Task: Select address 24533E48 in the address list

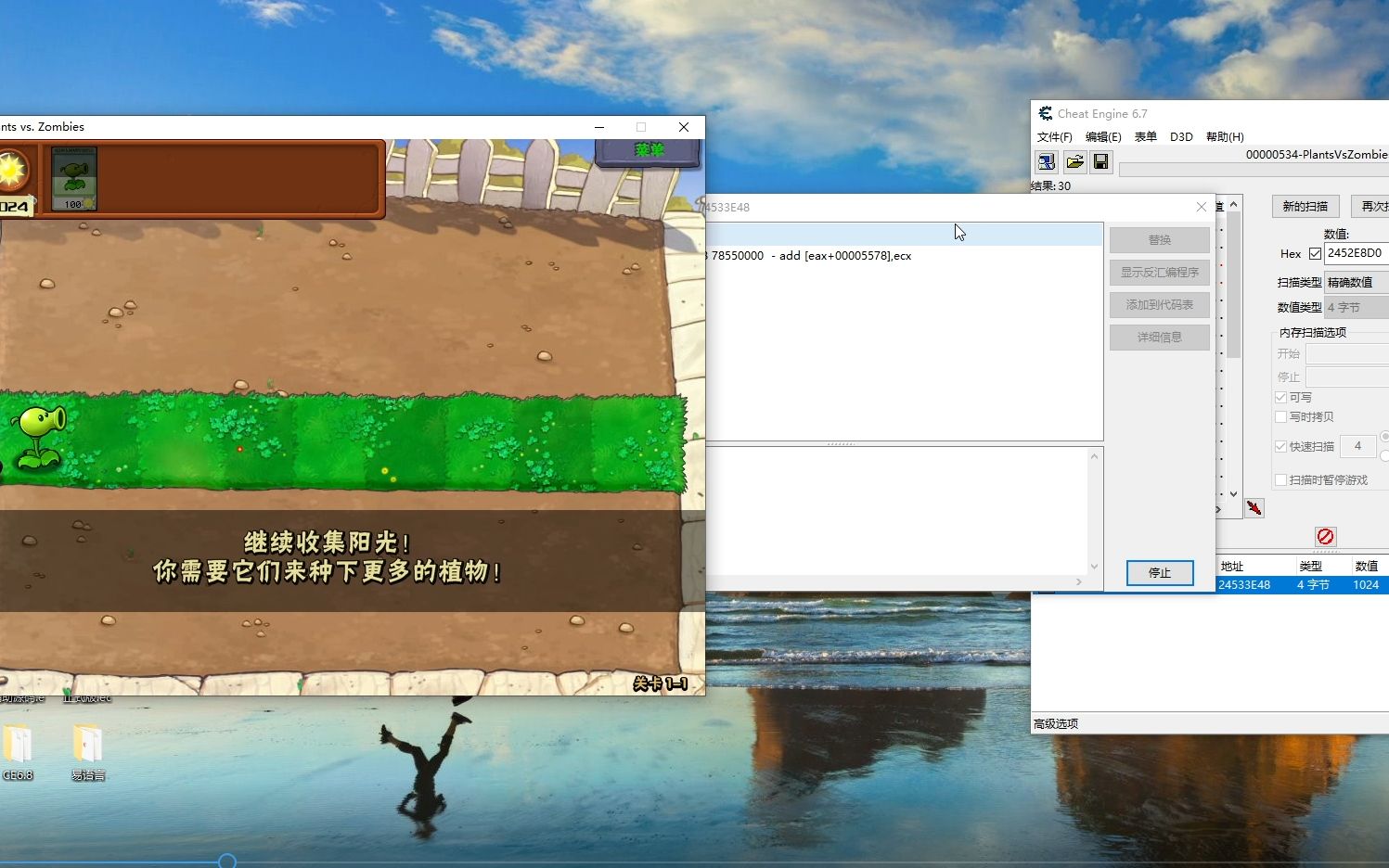Action: 1244,585
